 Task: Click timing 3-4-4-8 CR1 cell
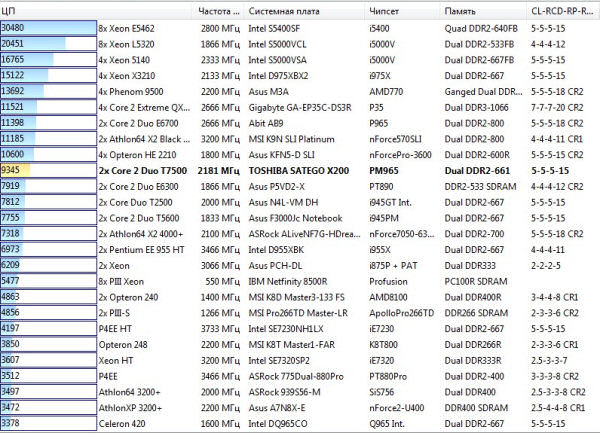tap(555, 297)
